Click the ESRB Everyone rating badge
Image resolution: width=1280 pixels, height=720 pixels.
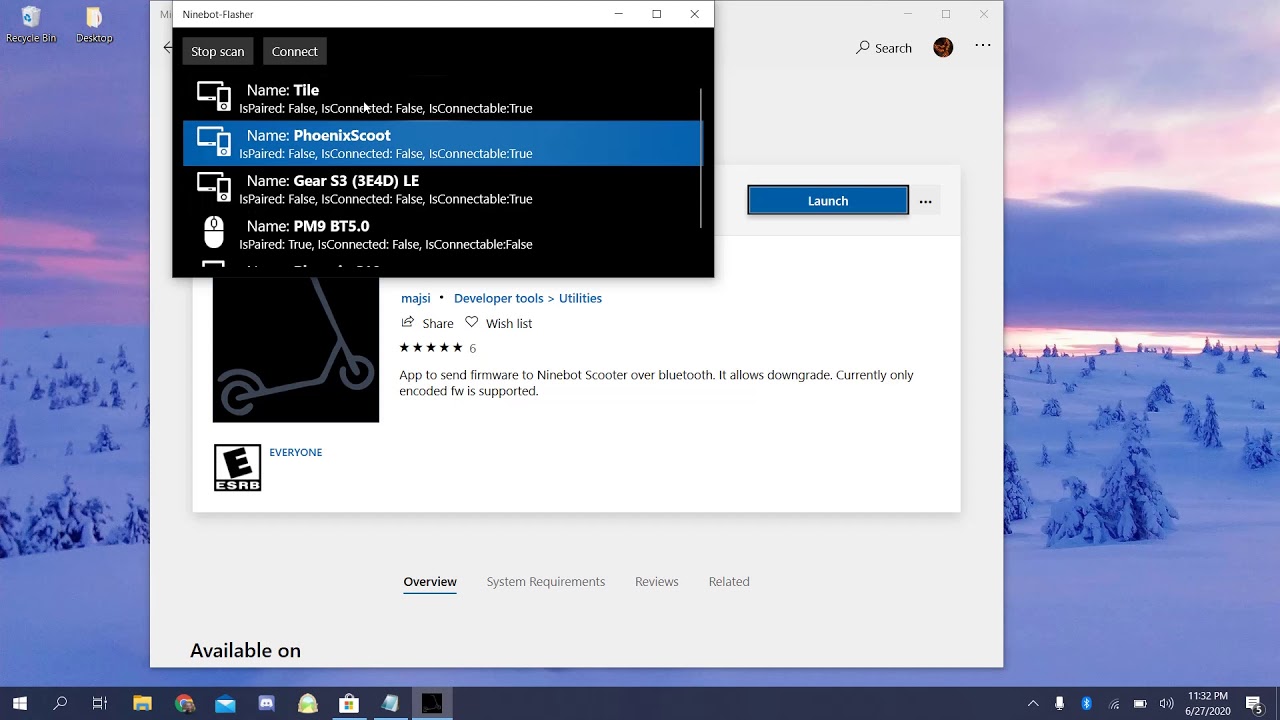pyautogui.click(x=237, y=468)
